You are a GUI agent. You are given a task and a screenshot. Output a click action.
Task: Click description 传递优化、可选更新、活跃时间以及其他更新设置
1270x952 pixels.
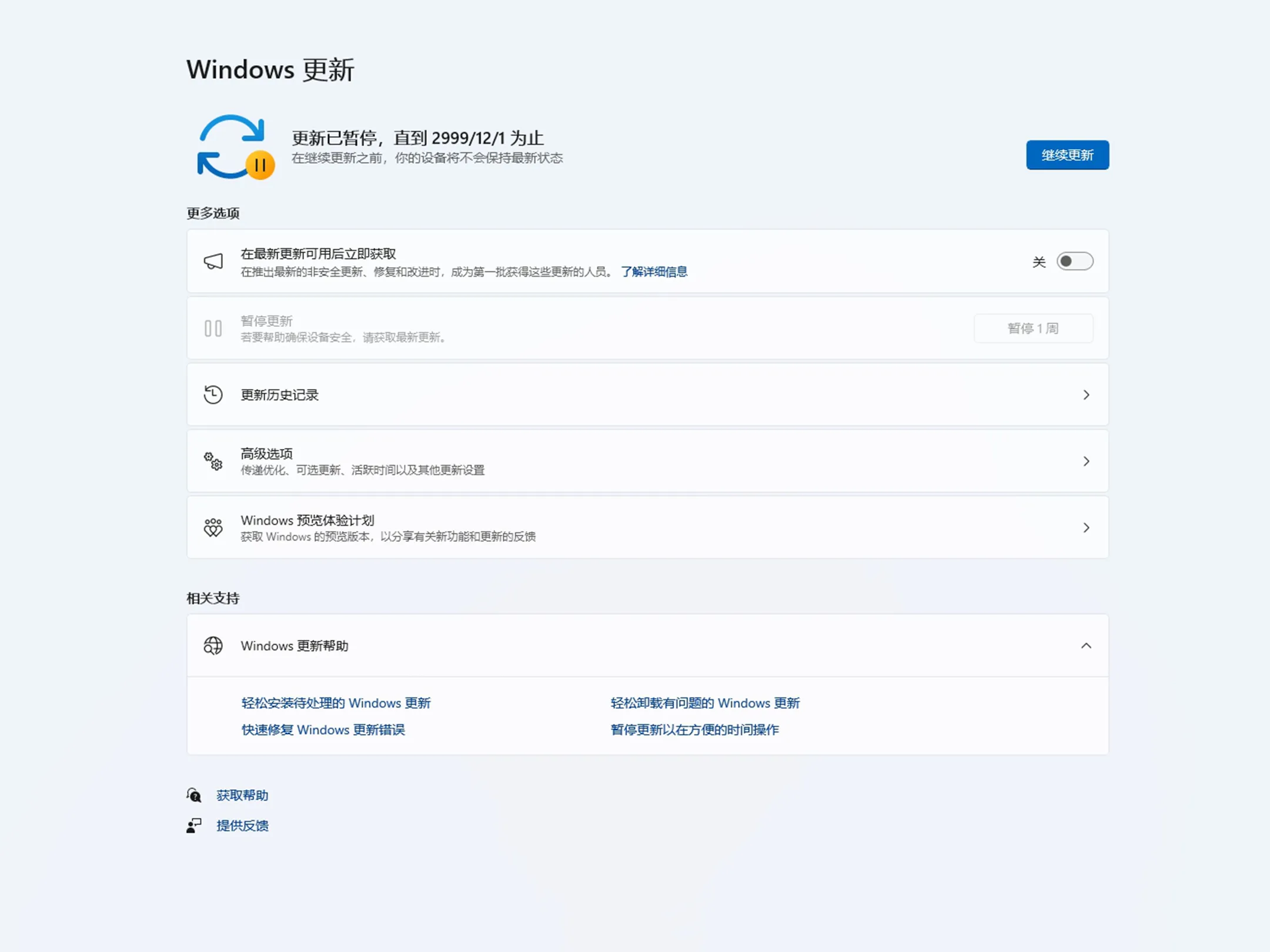(362, 470)
